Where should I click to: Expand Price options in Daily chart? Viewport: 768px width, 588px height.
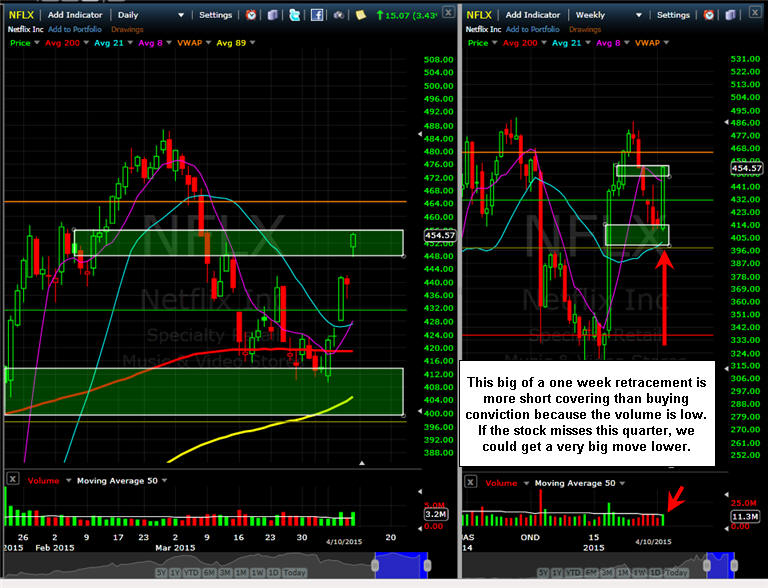(37, 43)
